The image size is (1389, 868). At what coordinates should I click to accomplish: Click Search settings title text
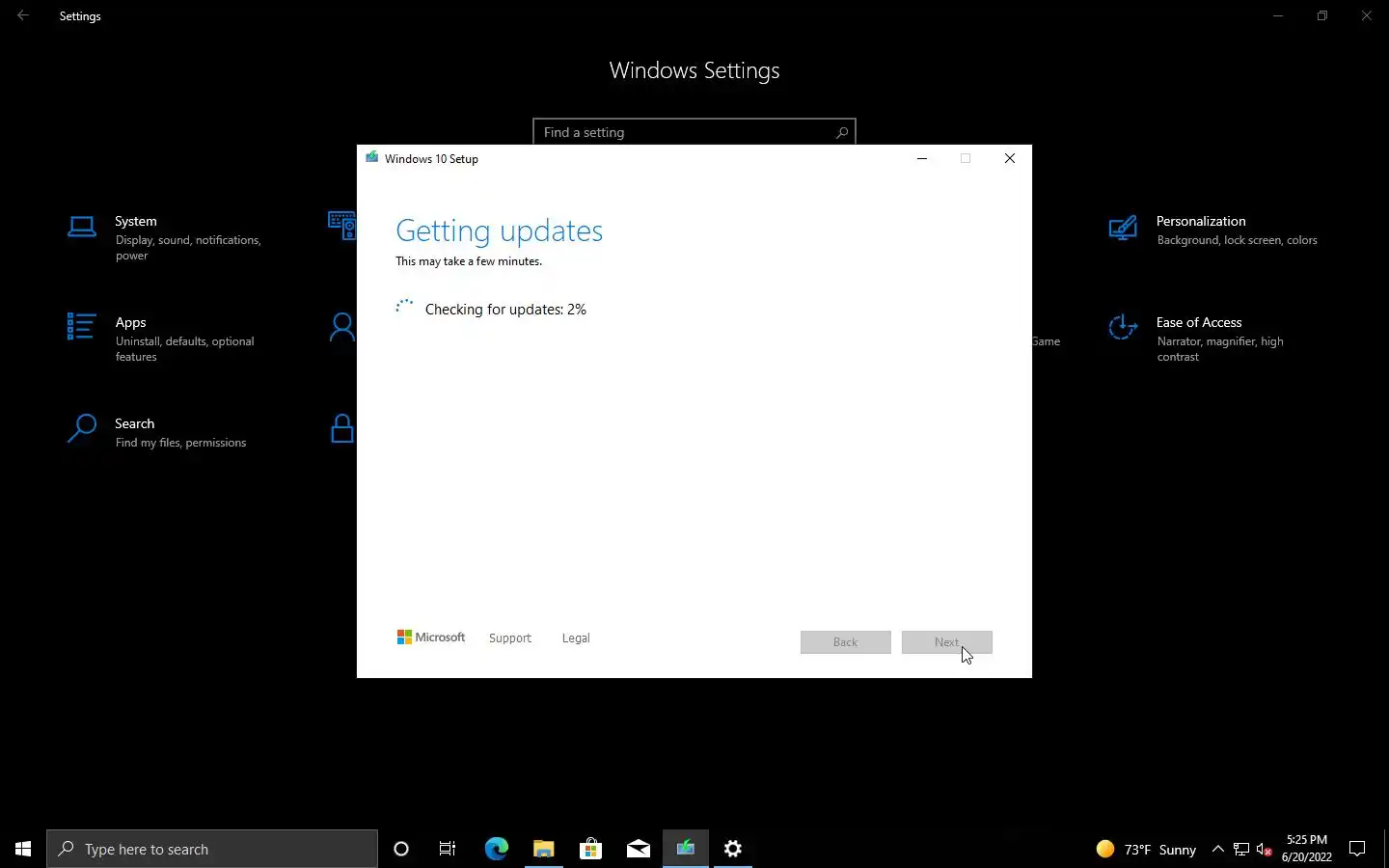pos(134,423)
